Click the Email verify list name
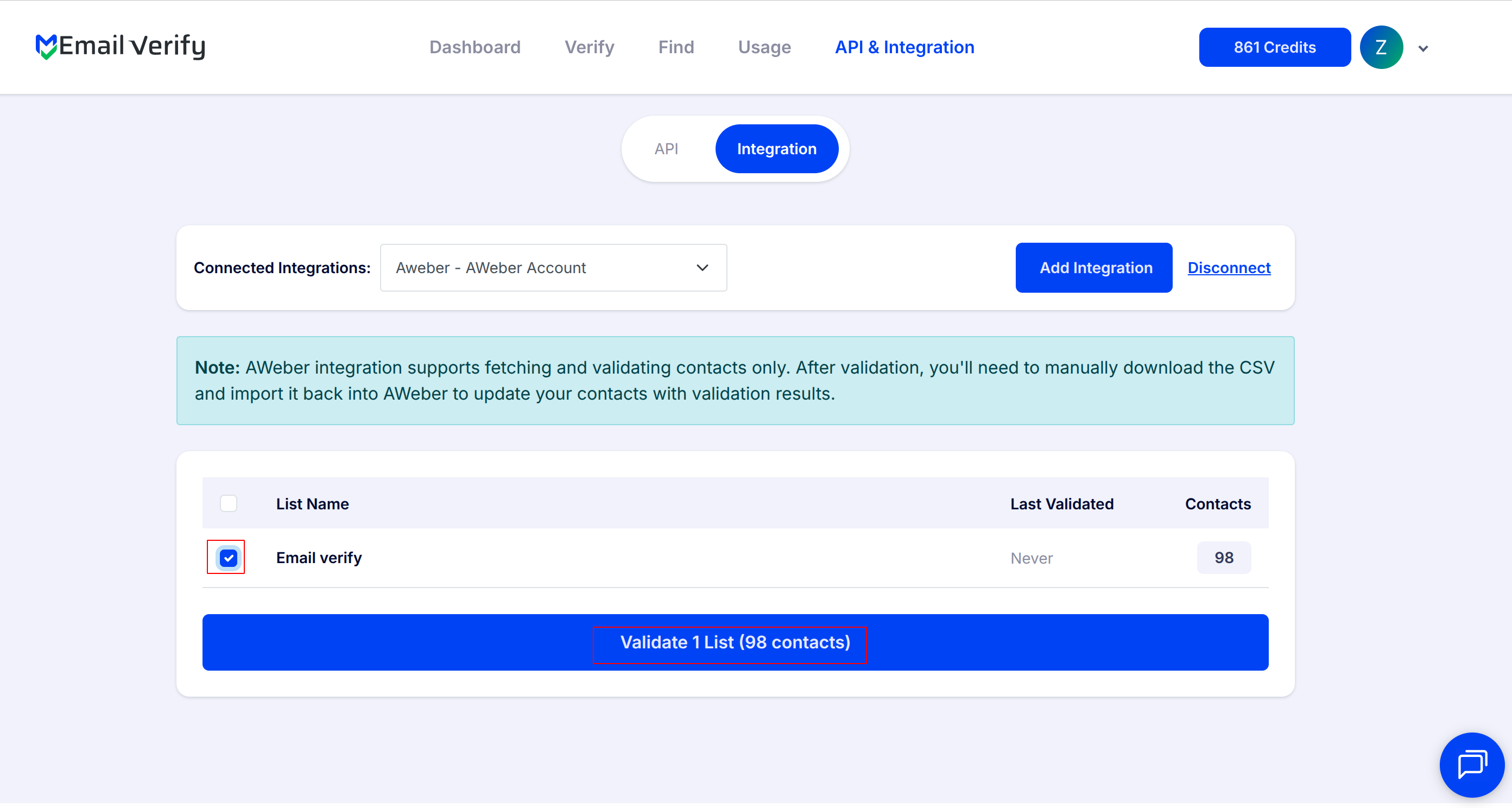Screen dimensions: 1512x808 click(319, 557)
